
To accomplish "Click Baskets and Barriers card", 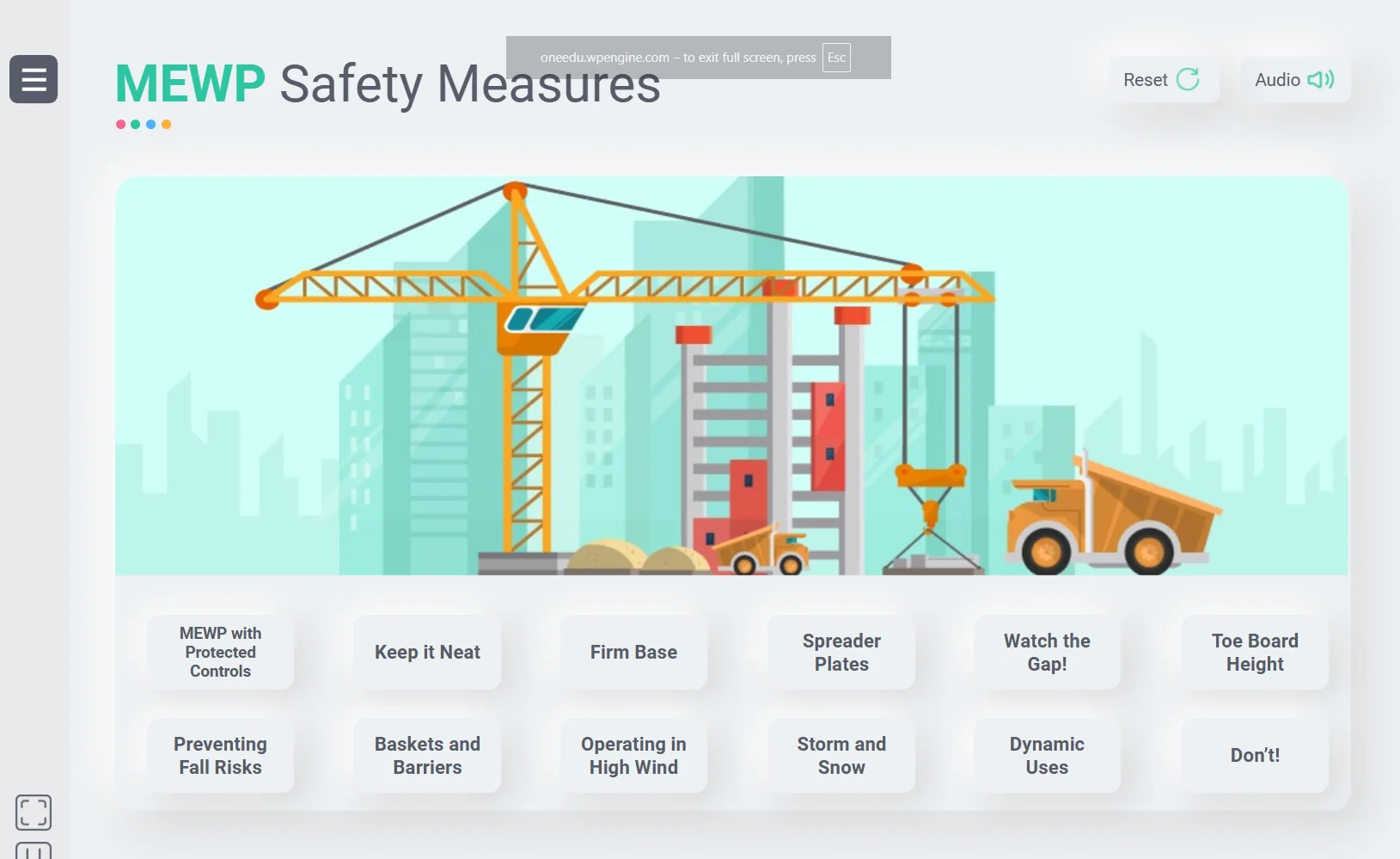I will coord(427,756).
